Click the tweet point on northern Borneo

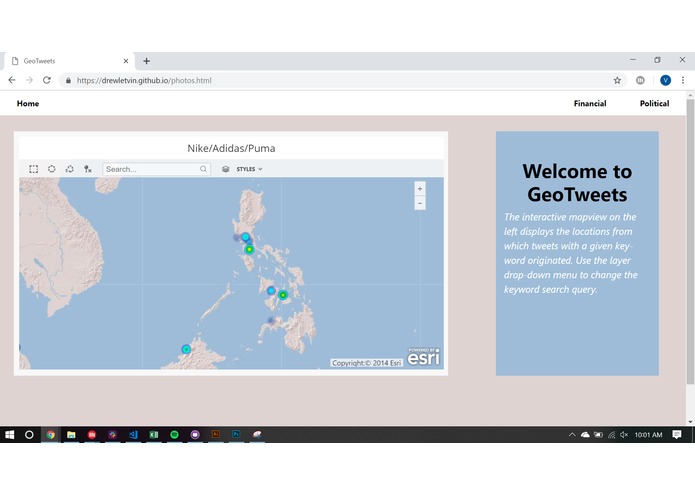186,349
